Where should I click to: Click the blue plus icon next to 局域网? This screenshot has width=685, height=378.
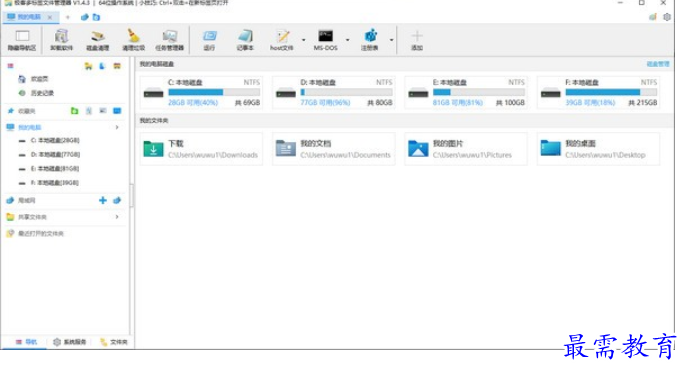[103, 201]
